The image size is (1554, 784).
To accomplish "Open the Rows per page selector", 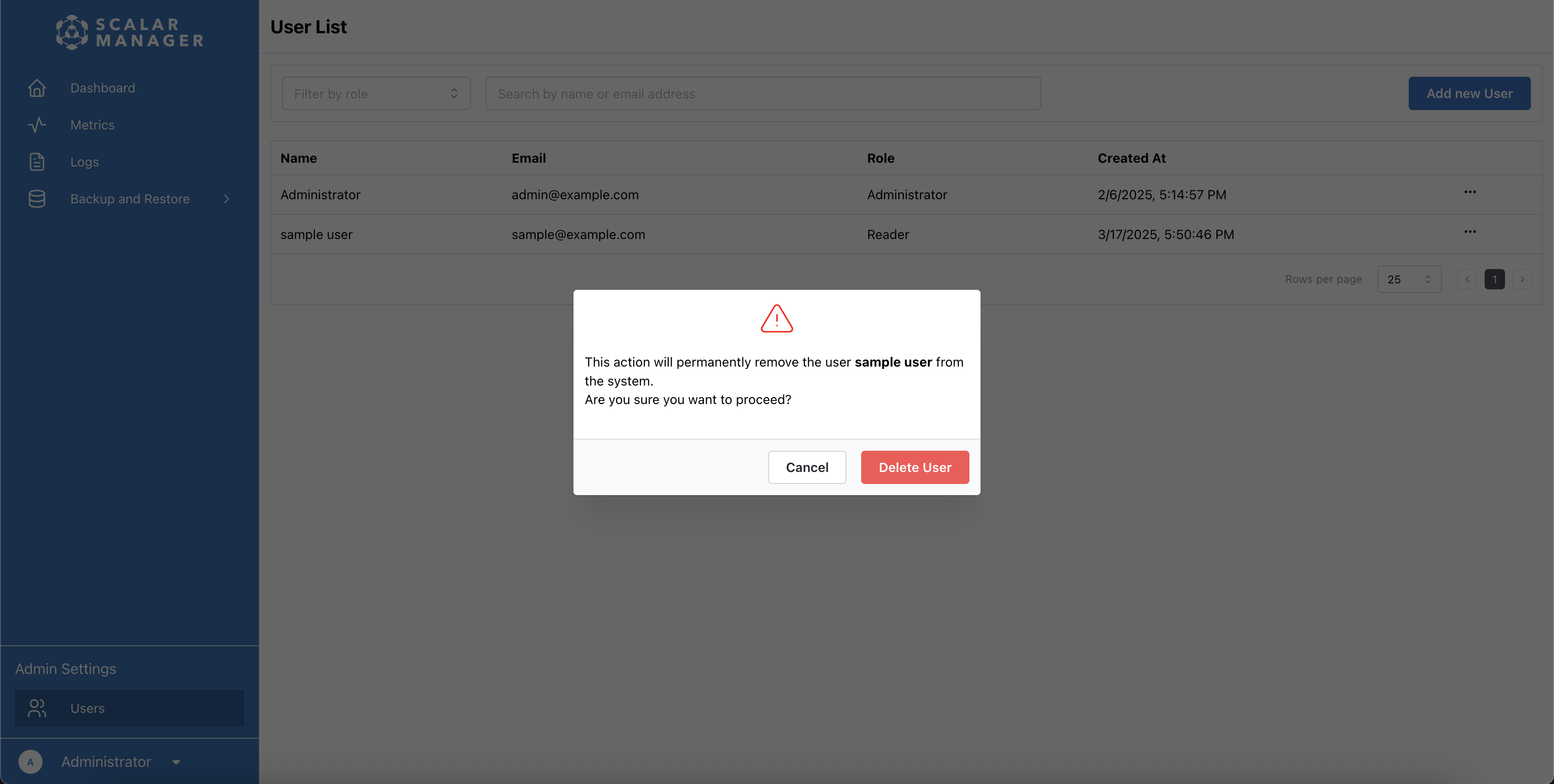I will pyautogui.click(x=1409, y=279).
